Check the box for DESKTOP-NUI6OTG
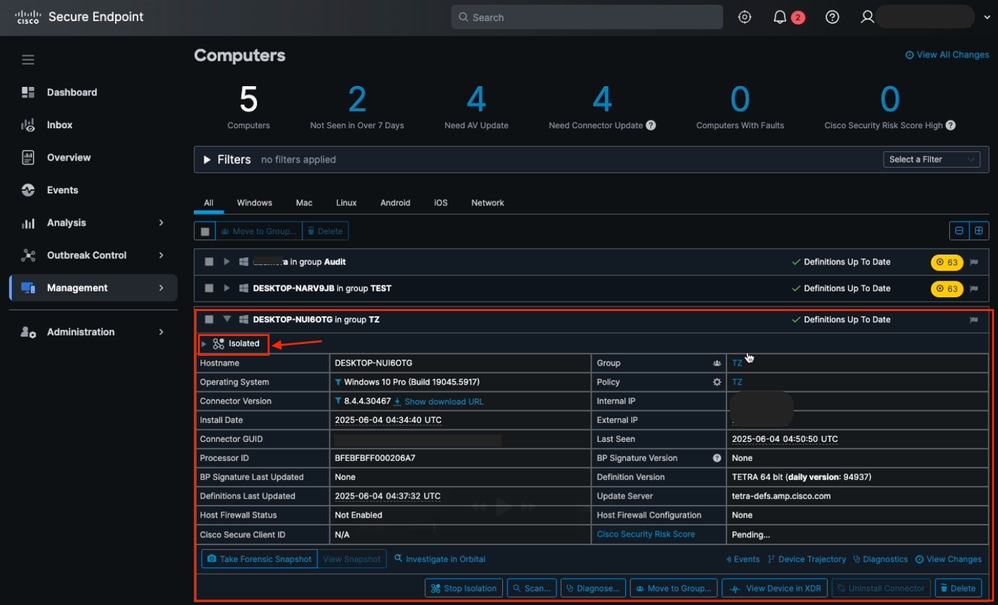Image resolution: width=998 pixels, height=605 pixels. 209,319
